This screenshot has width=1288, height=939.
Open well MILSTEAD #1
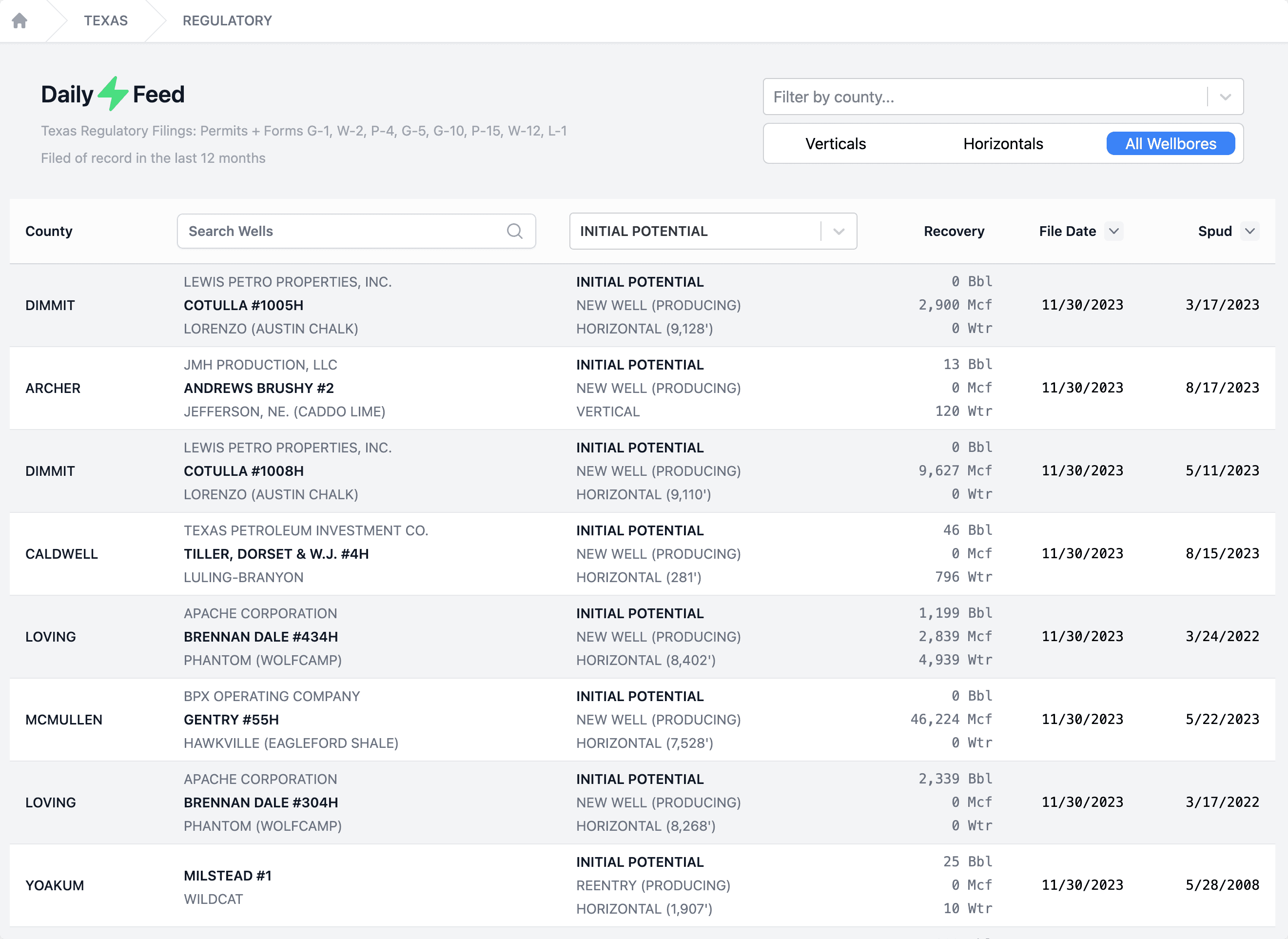click(227, 876)
